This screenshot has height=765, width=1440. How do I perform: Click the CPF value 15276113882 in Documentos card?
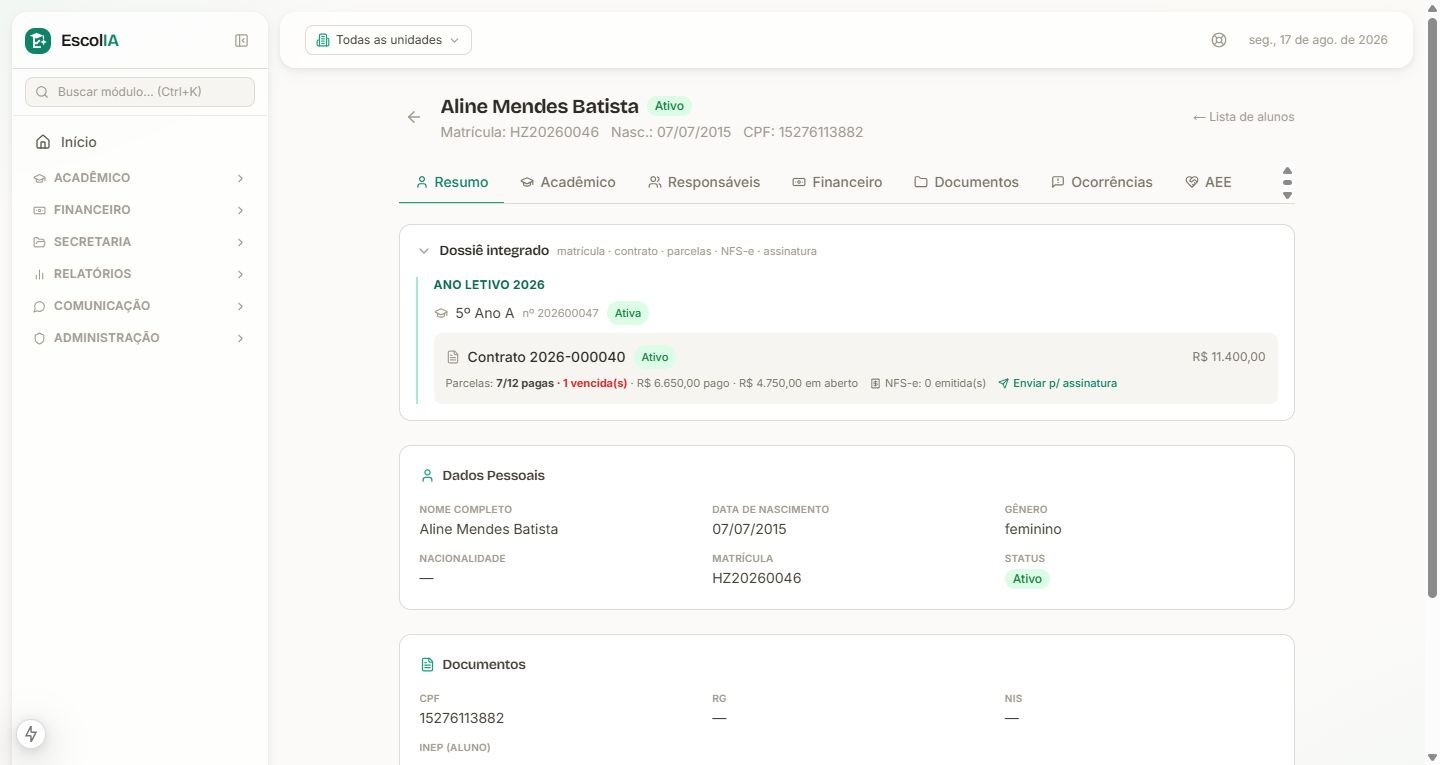tap(462, 718)
